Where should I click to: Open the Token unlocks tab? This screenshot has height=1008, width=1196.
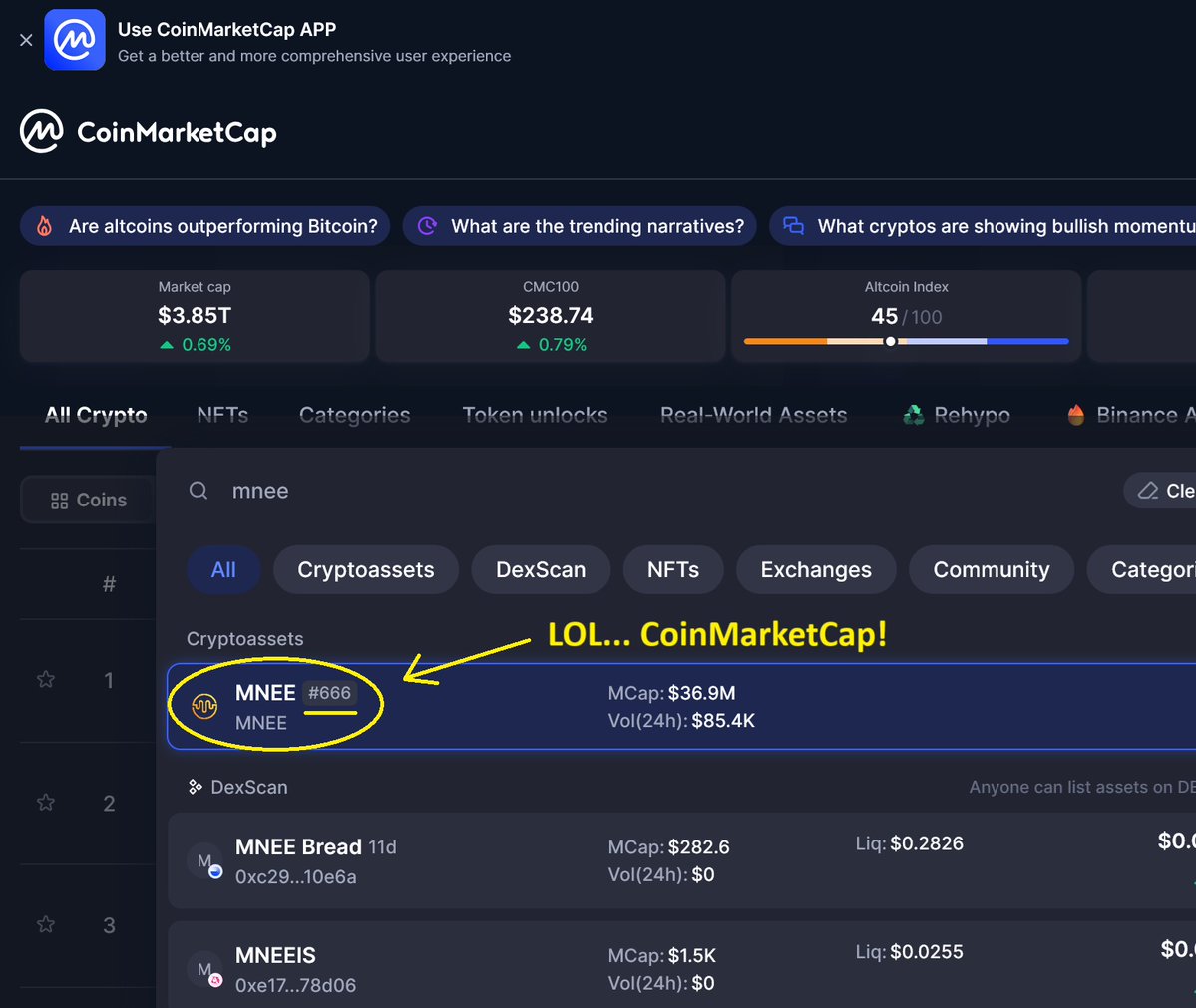535,415
